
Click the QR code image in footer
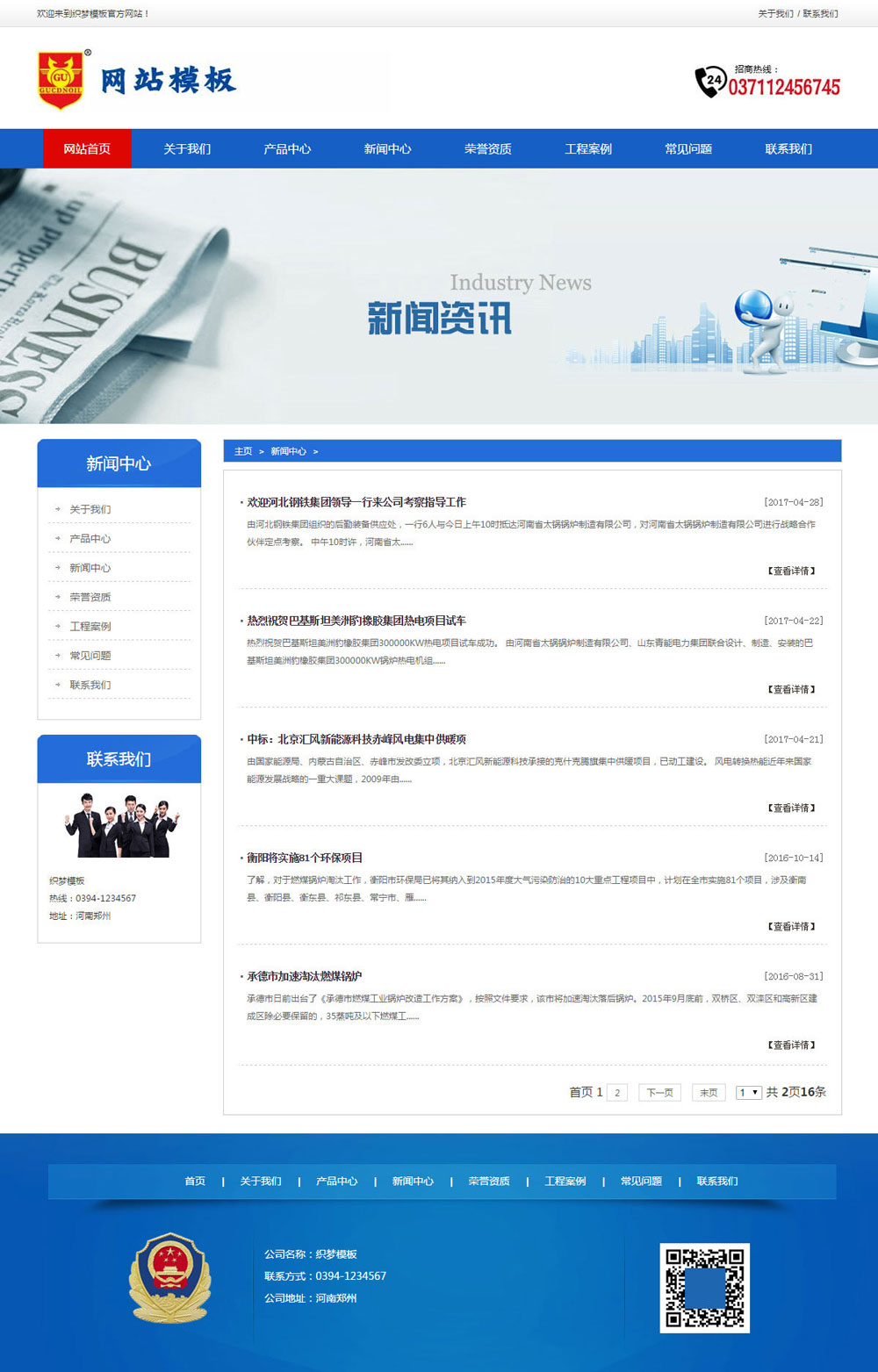pyautogui.click(x=704, y=1288)
